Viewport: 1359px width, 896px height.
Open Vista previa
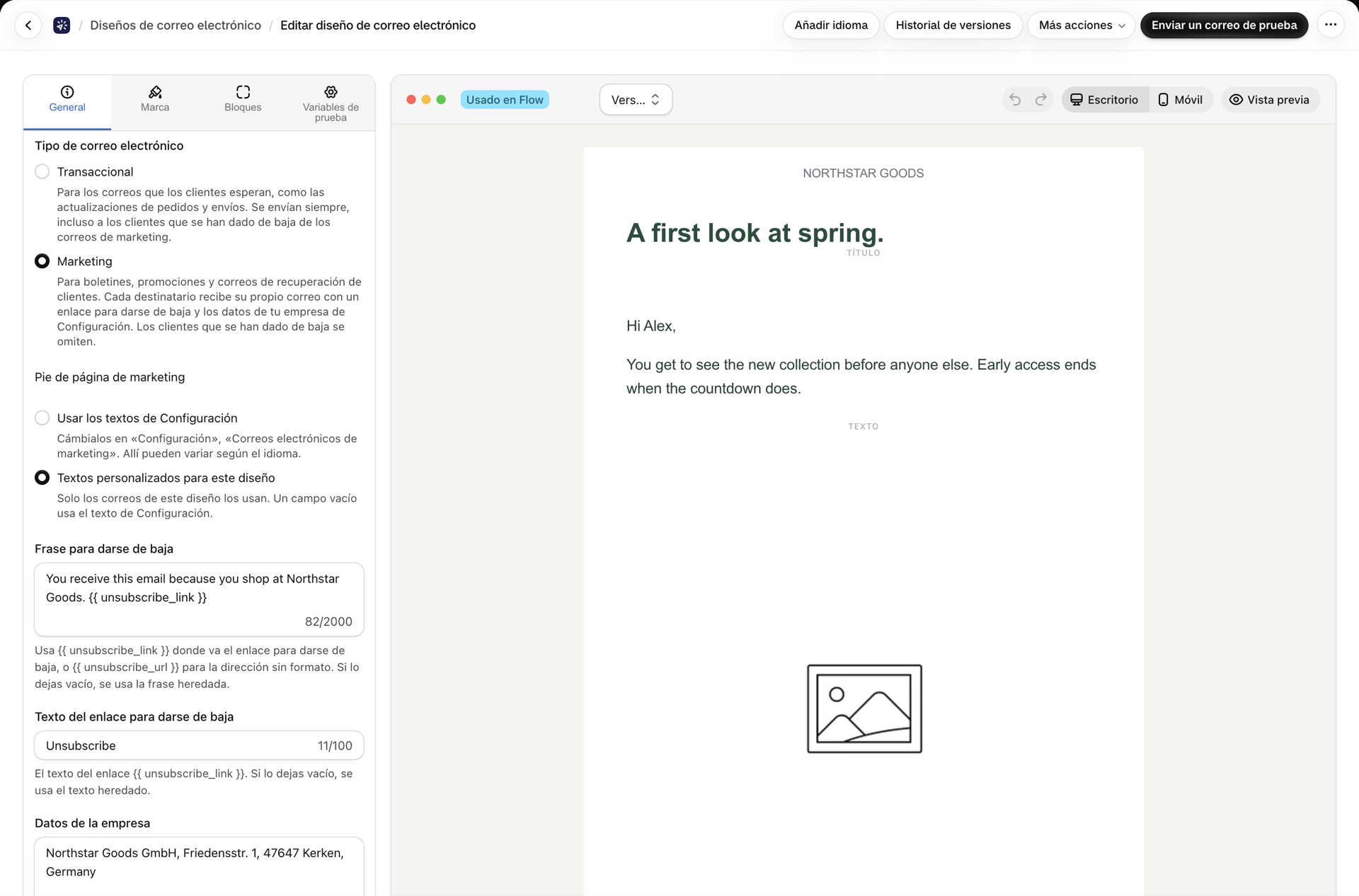pos(1270,100)
